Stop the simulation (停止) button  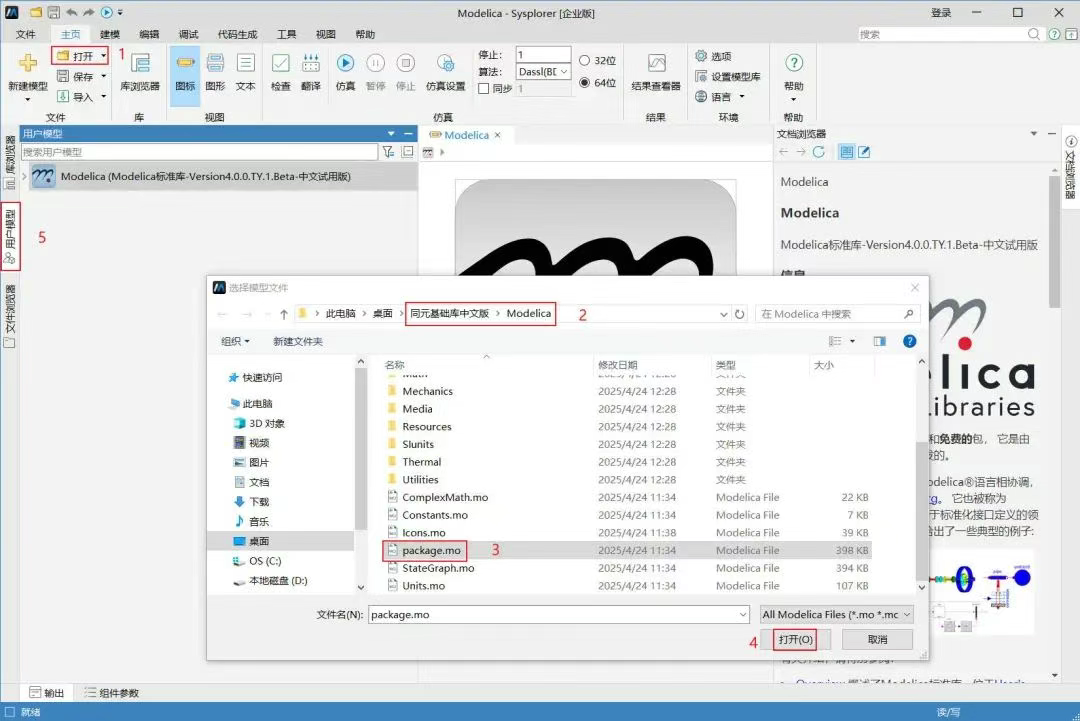[406, 63]
